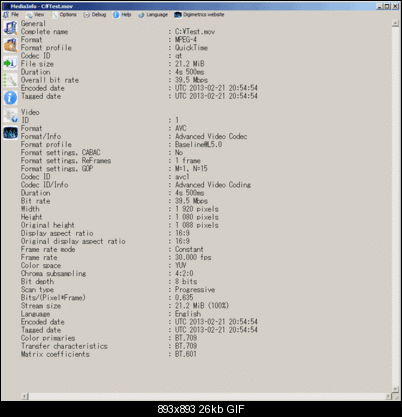Viewport: 402px width, 417px height.
Task: Click the Color space label
Action: coord(41,265)
